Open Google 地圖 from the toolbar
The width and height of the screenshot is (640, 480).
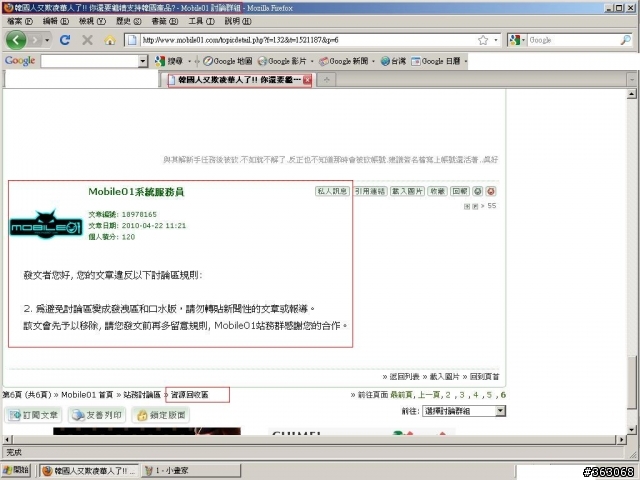pos(227,61)
